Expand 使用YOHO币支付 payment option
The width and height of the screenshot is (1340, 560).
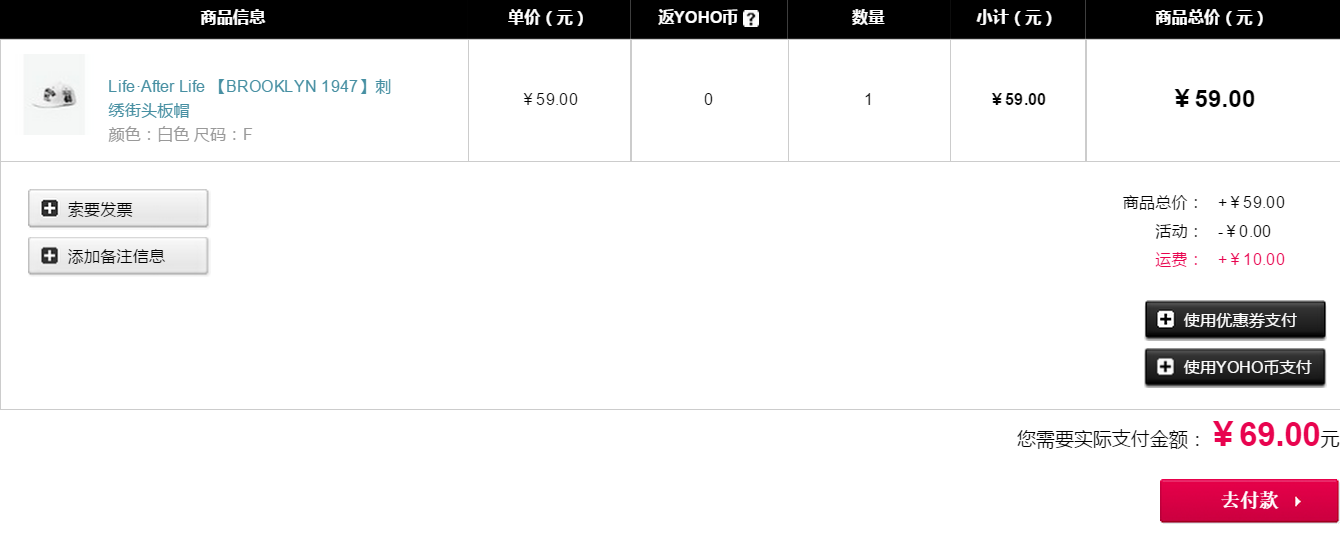[1235, 367]
